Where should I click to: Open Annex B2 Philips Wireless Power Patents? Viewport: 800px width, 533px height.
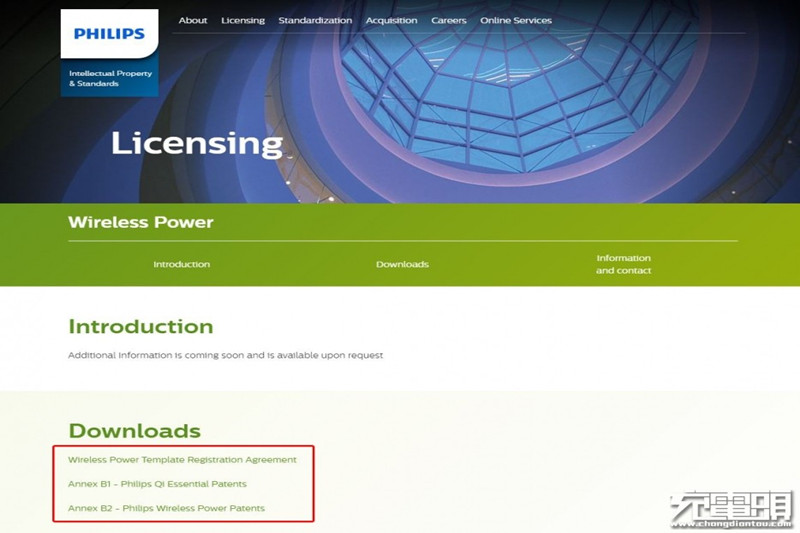coord(166,509)
